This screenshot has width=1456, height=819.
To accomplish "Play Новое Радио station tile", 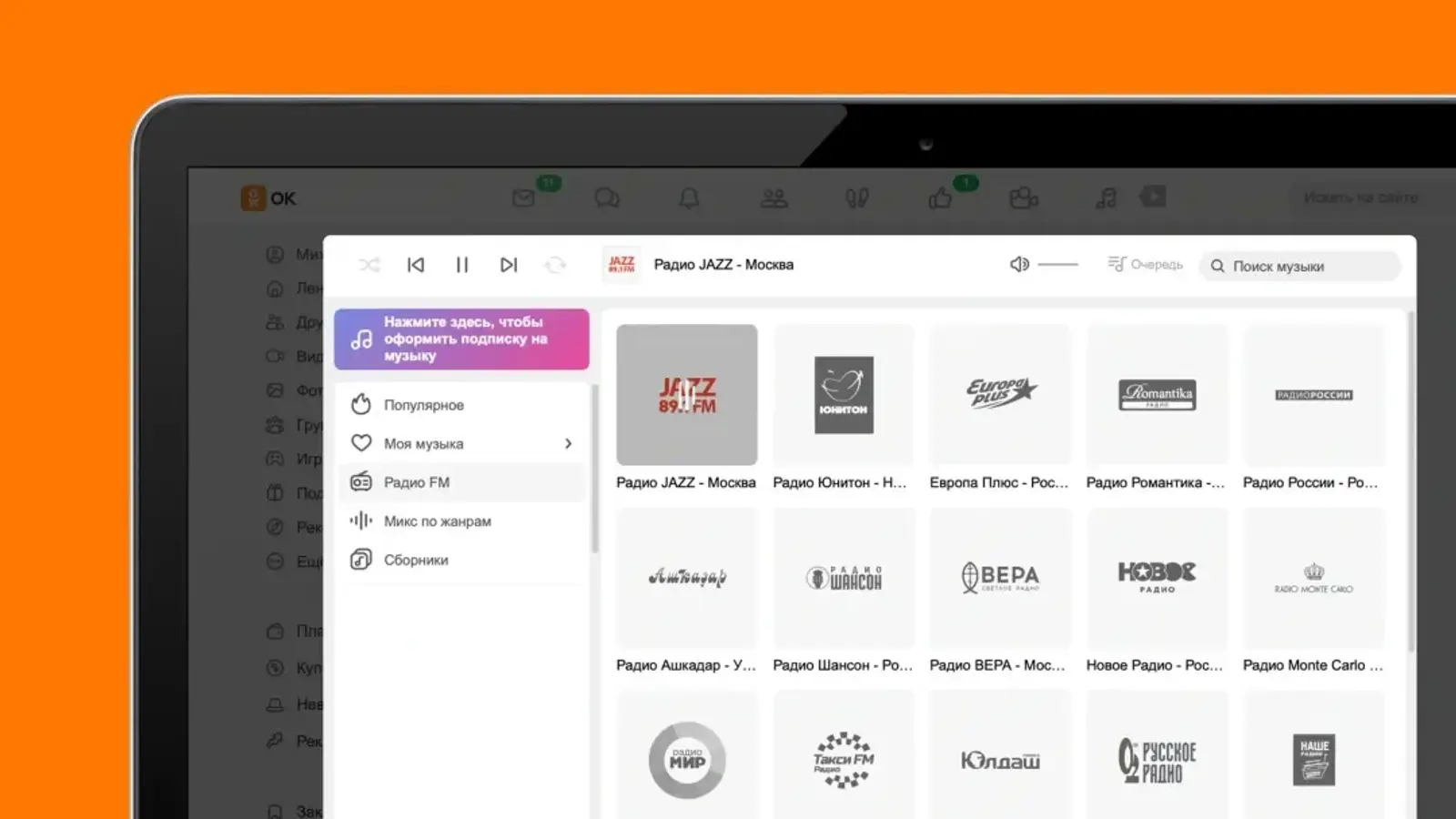I will [1157, 578].
